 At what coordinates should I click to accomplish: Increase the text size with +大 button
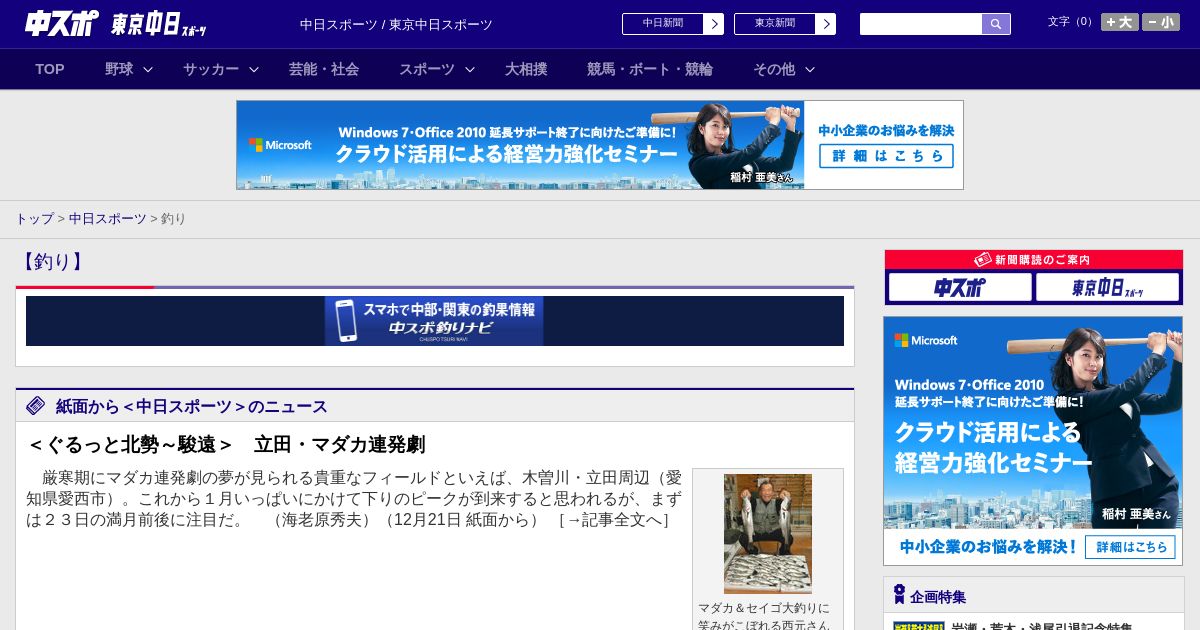coord(1120,22)
